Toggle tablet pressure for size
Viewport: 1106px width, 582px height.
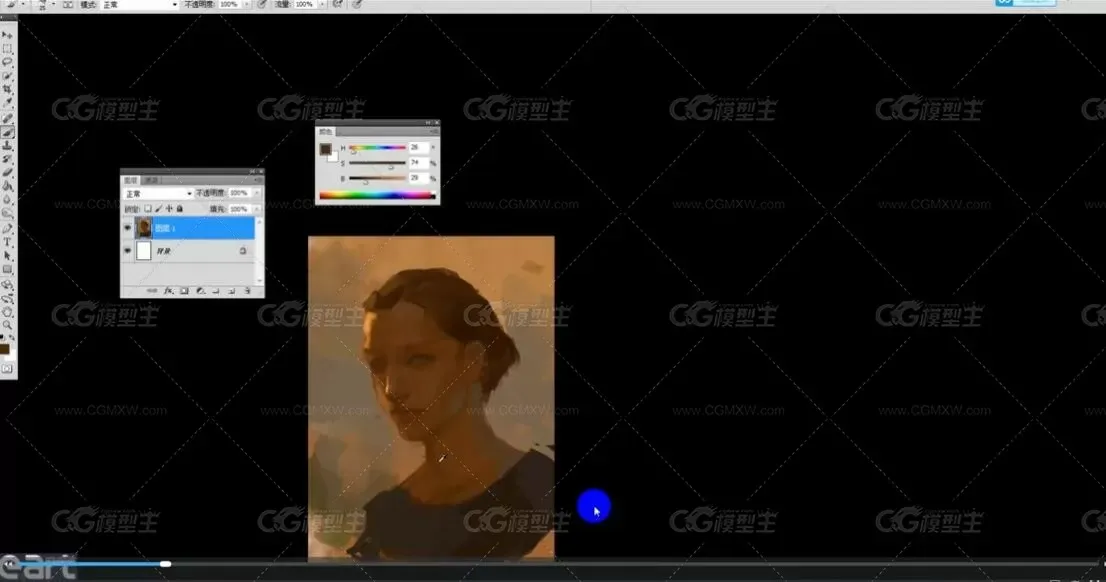click(x=357, y=4)
